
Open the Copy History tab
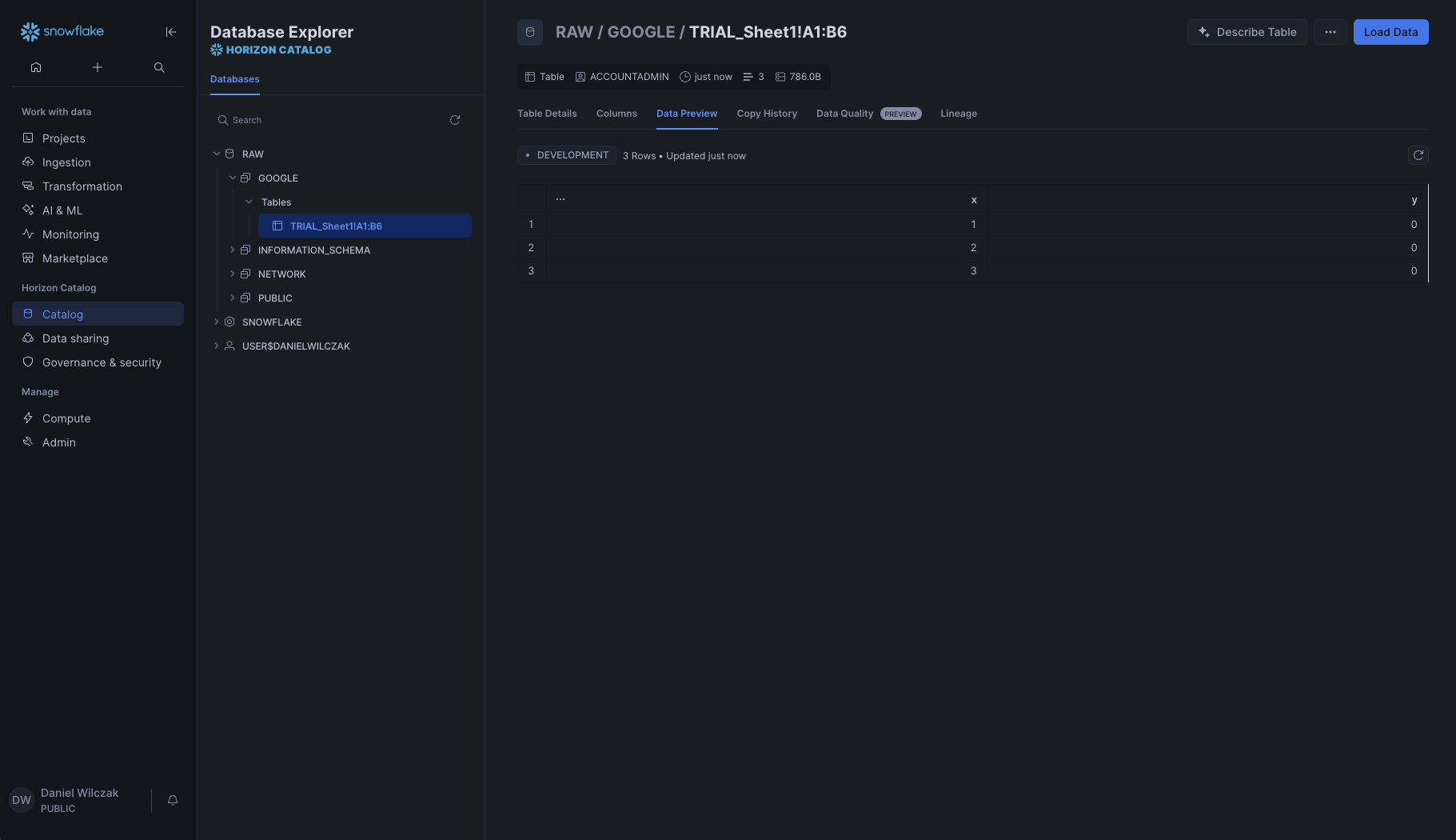point(766,114)
